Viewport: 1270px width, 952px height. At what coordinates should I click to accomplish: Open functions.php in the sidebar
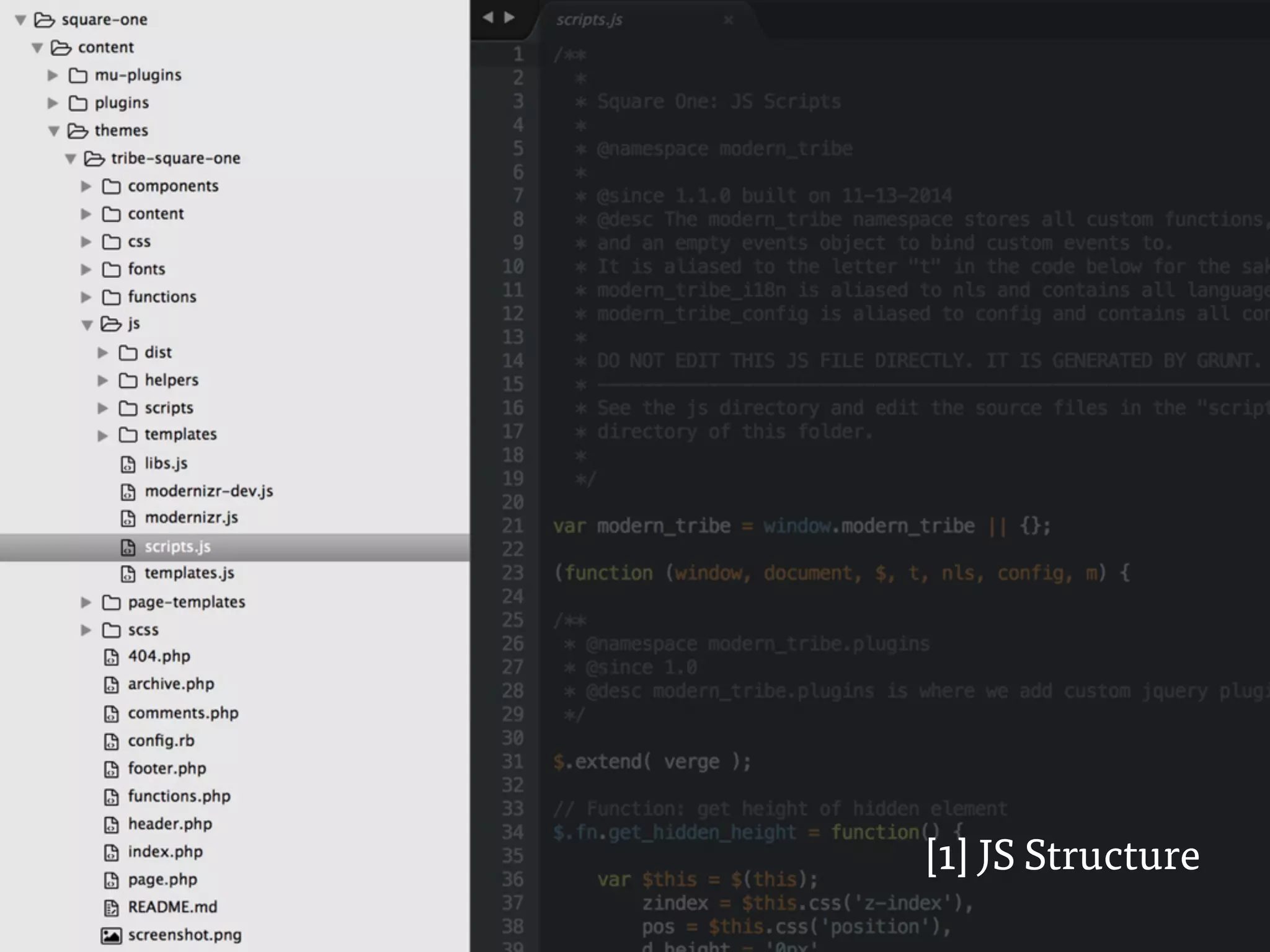coord(179,796)
